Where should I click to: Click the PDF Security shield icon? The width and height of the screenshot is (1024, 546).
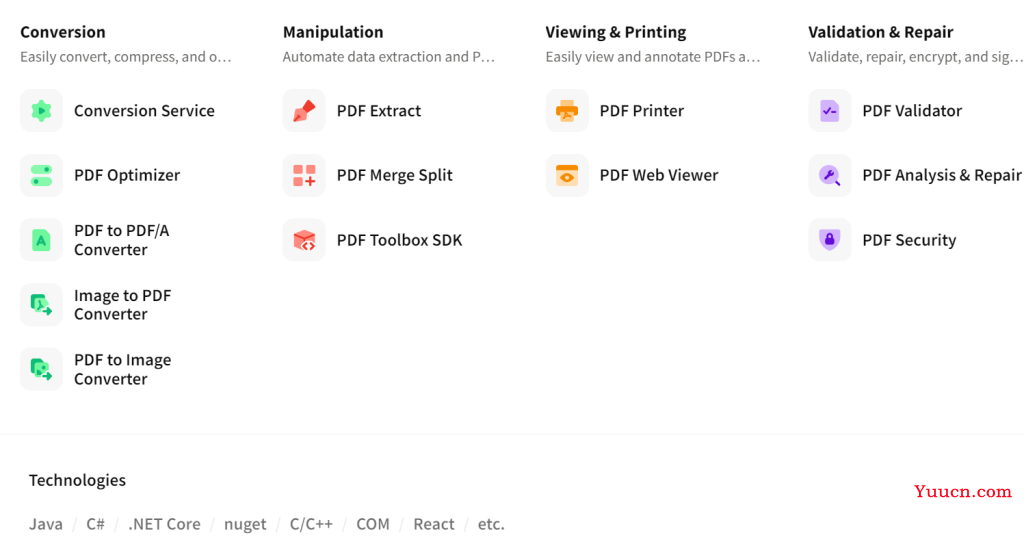830,240
